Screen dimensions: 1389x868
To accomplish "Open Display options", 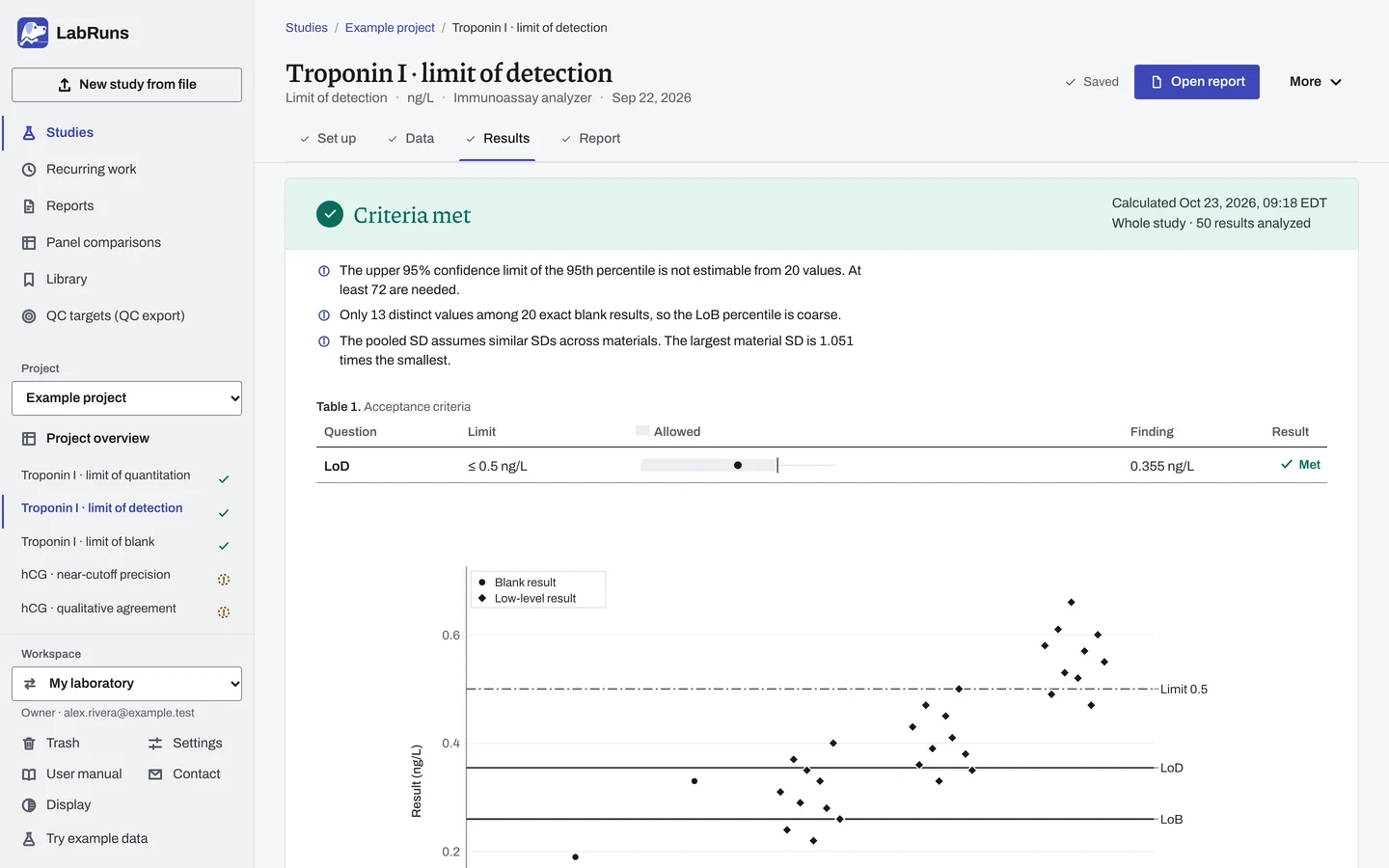I will pos(68,805).
